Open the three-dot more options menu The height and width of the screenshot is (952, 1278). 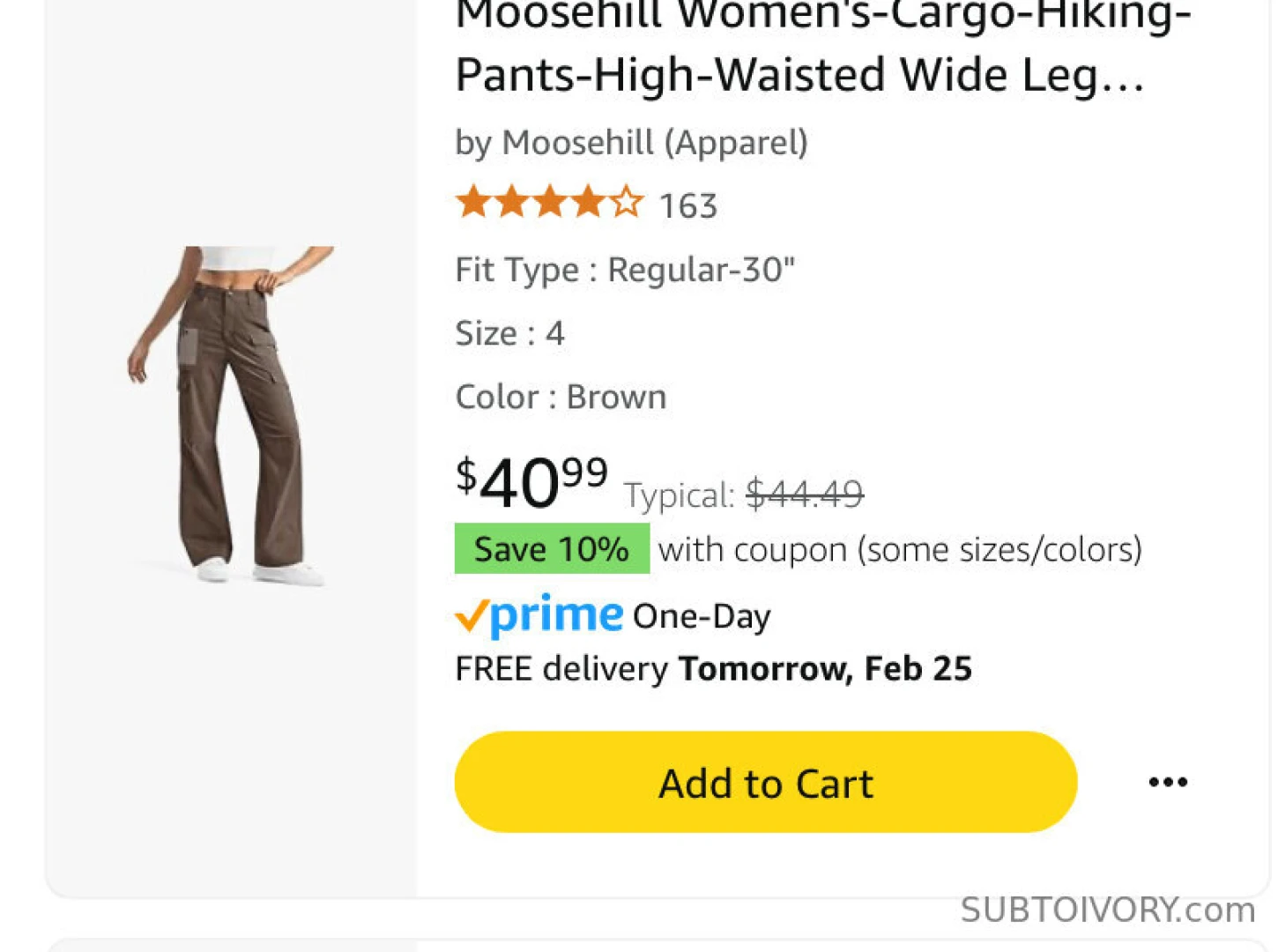coord(1168,782)
